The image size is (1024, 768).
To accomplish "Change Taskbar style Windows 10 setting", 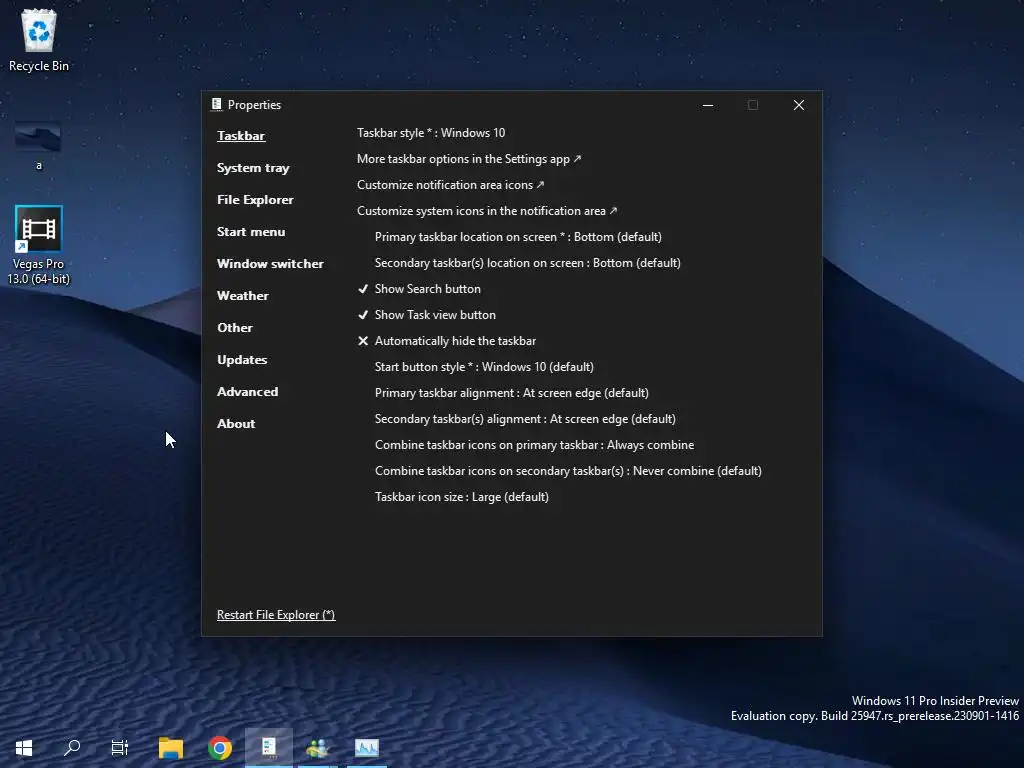I will [x=431, y=133].
